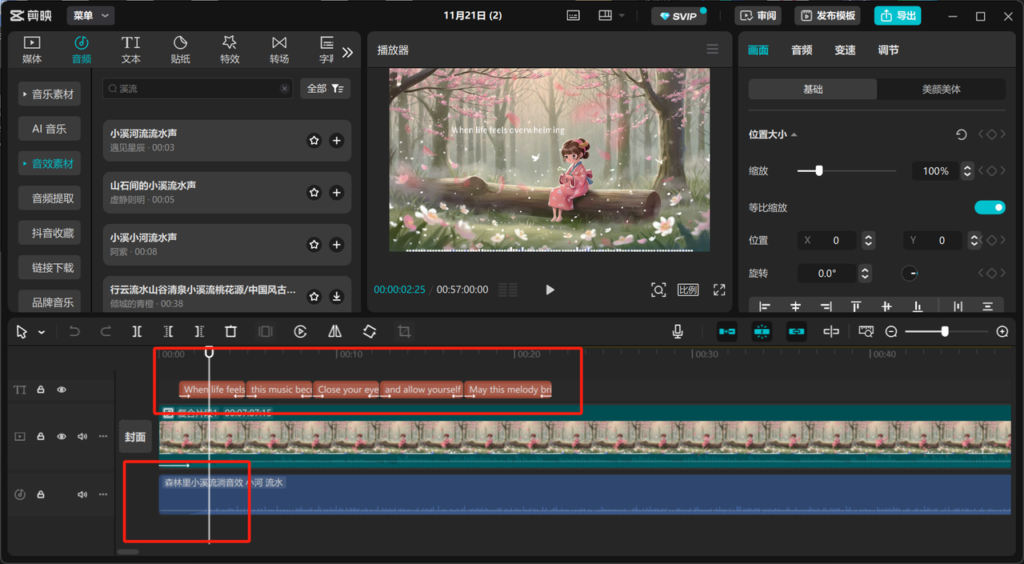Clear the search text with the x icon
Screen dimensions: 1024x564
pos(285,88)
